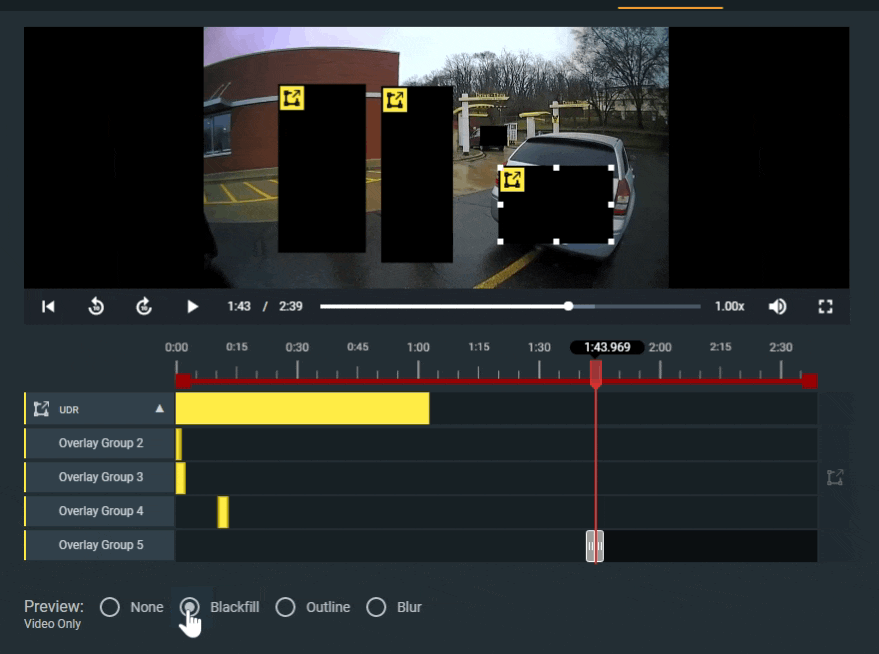This screenshot has width=879, height=654.
Task: Change the 1.00x playback speed
Action: point(729,307)
